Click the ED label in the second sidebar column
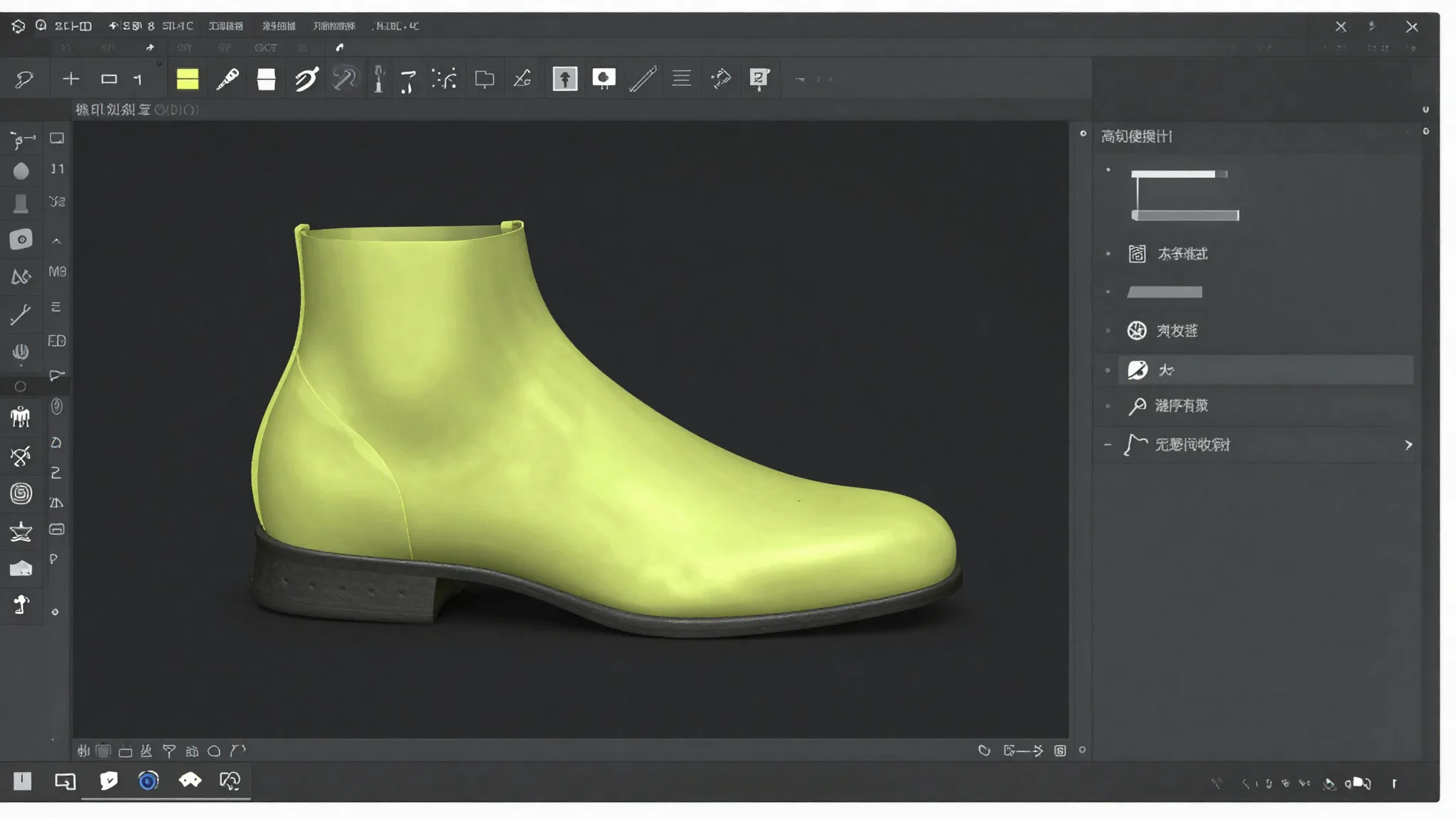The image size is (1456, 819). 57,341
